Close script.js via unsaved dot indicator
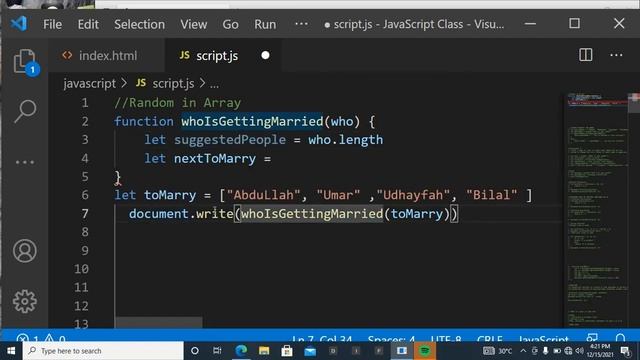 [x=265, y=55]
